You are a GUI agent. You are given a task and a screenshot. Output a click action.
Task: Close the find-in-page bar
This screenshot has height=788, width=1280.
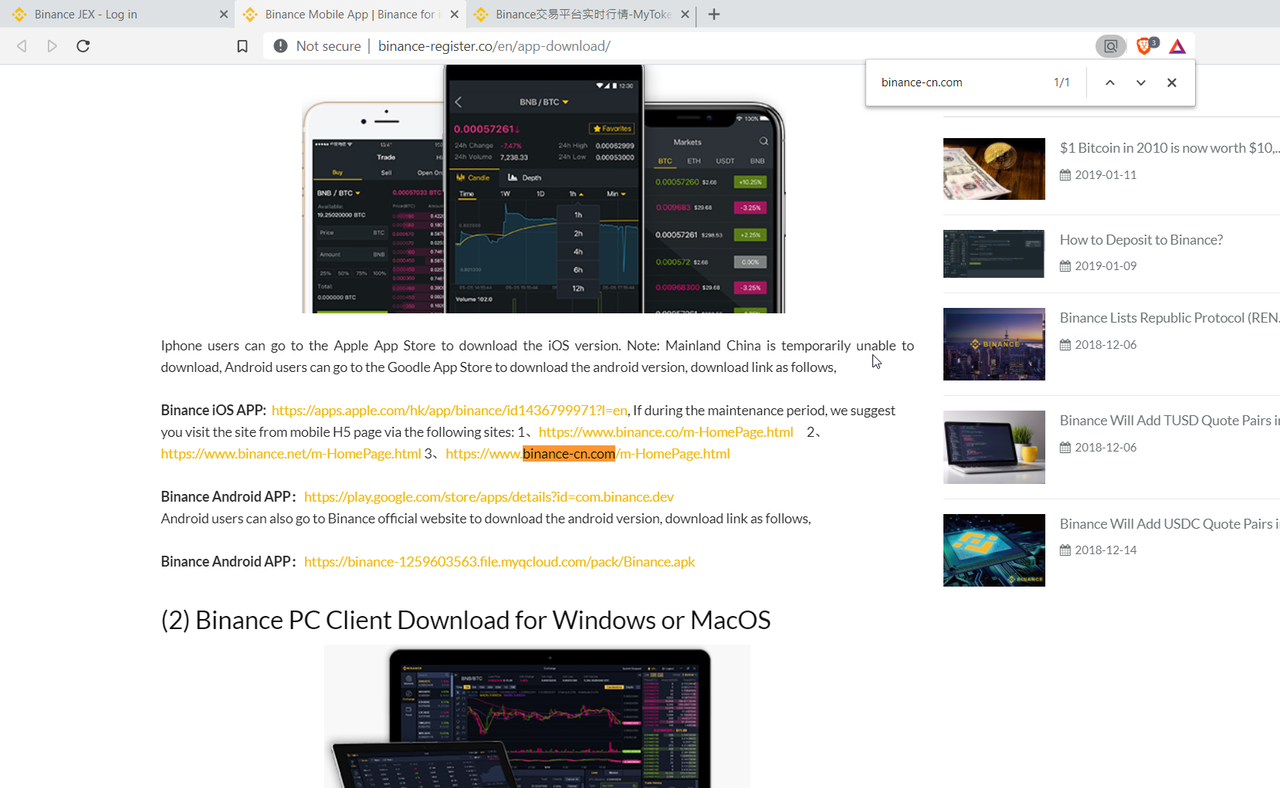[1172, 83]
